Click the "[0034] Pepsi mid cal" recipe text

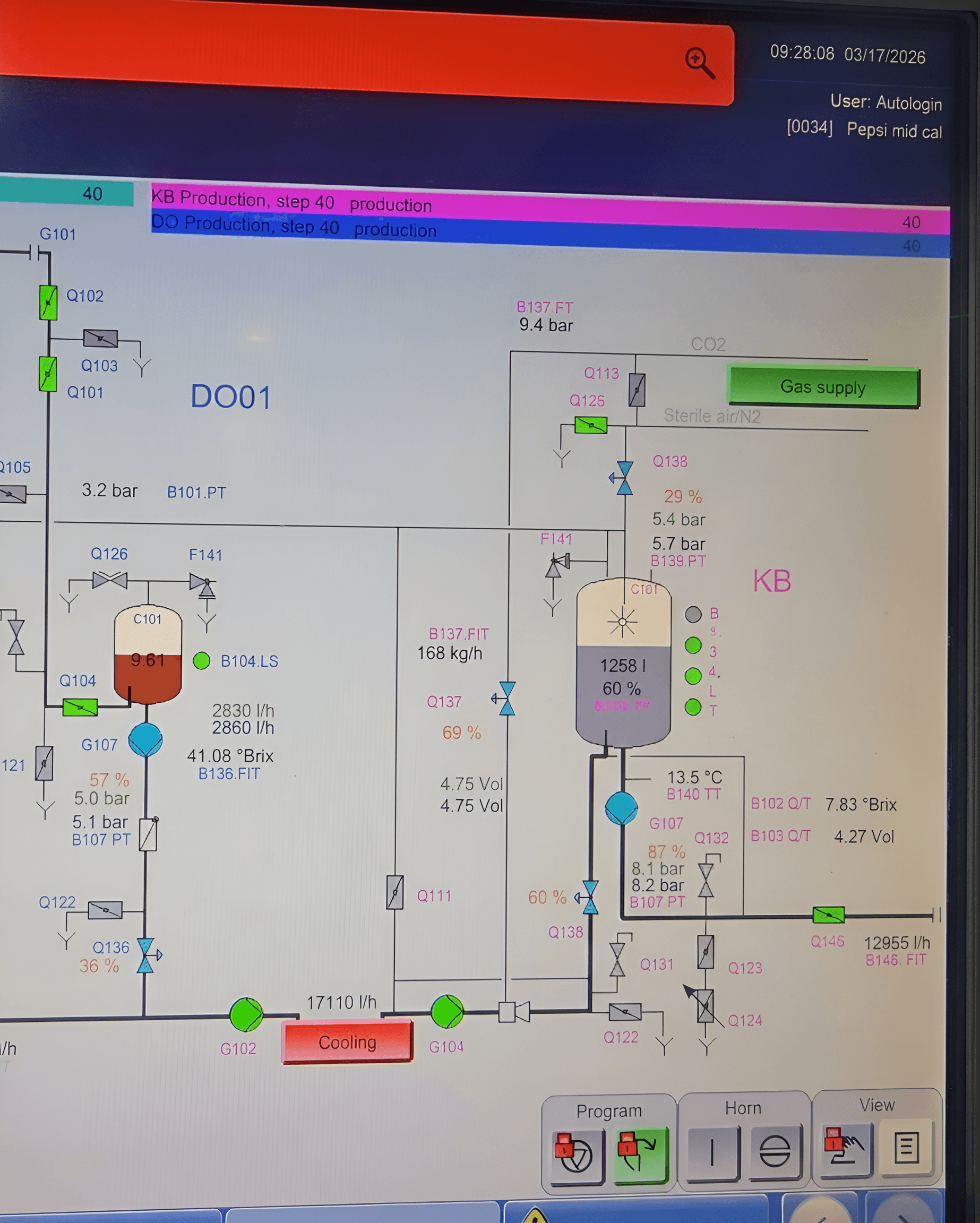[864, 130]
